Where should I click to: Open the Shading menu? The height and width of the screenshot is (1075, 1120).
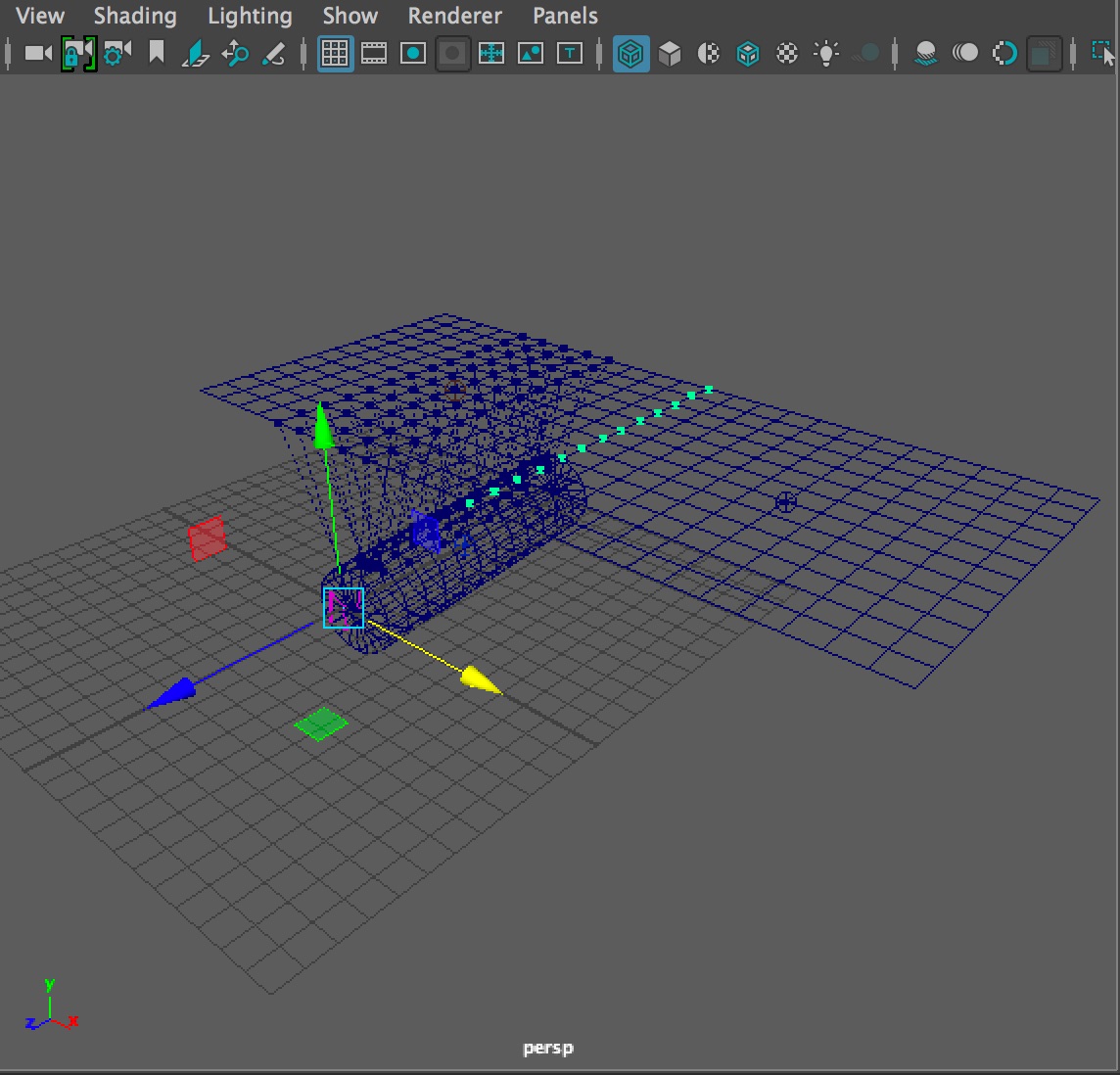[135, 16]
